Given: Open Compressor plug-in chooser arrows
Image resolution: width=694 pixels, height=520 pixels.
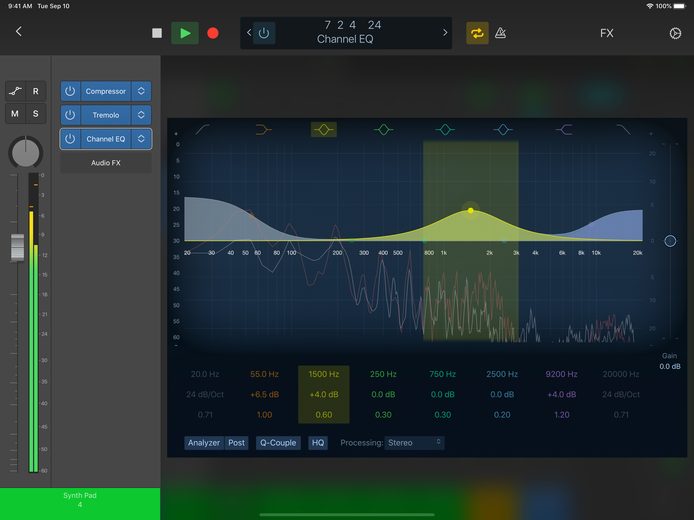Looking at the screenshot, I should 141,91.
